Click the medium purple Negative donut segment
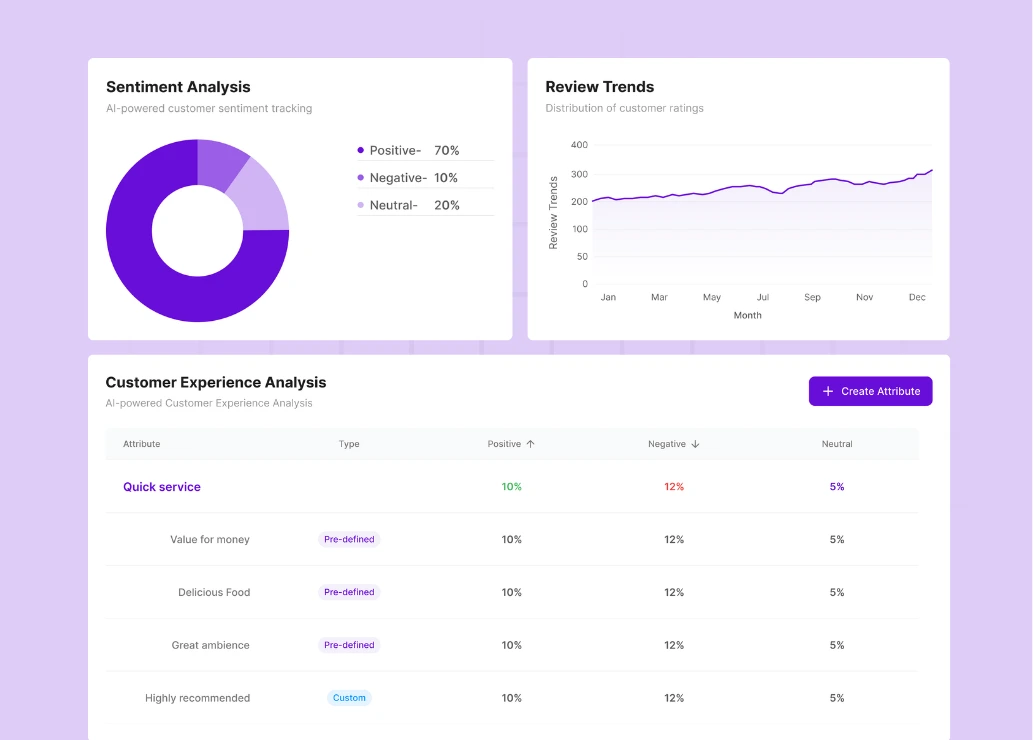Screen dimensions: 1033x740 (x=219, y=164)
